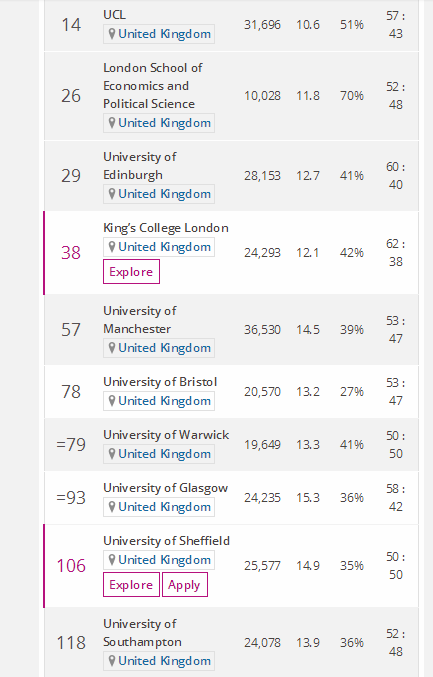Click the location pin under University of Bristol
Viewport: 433px width, 677px height.
tap(112, 401)
